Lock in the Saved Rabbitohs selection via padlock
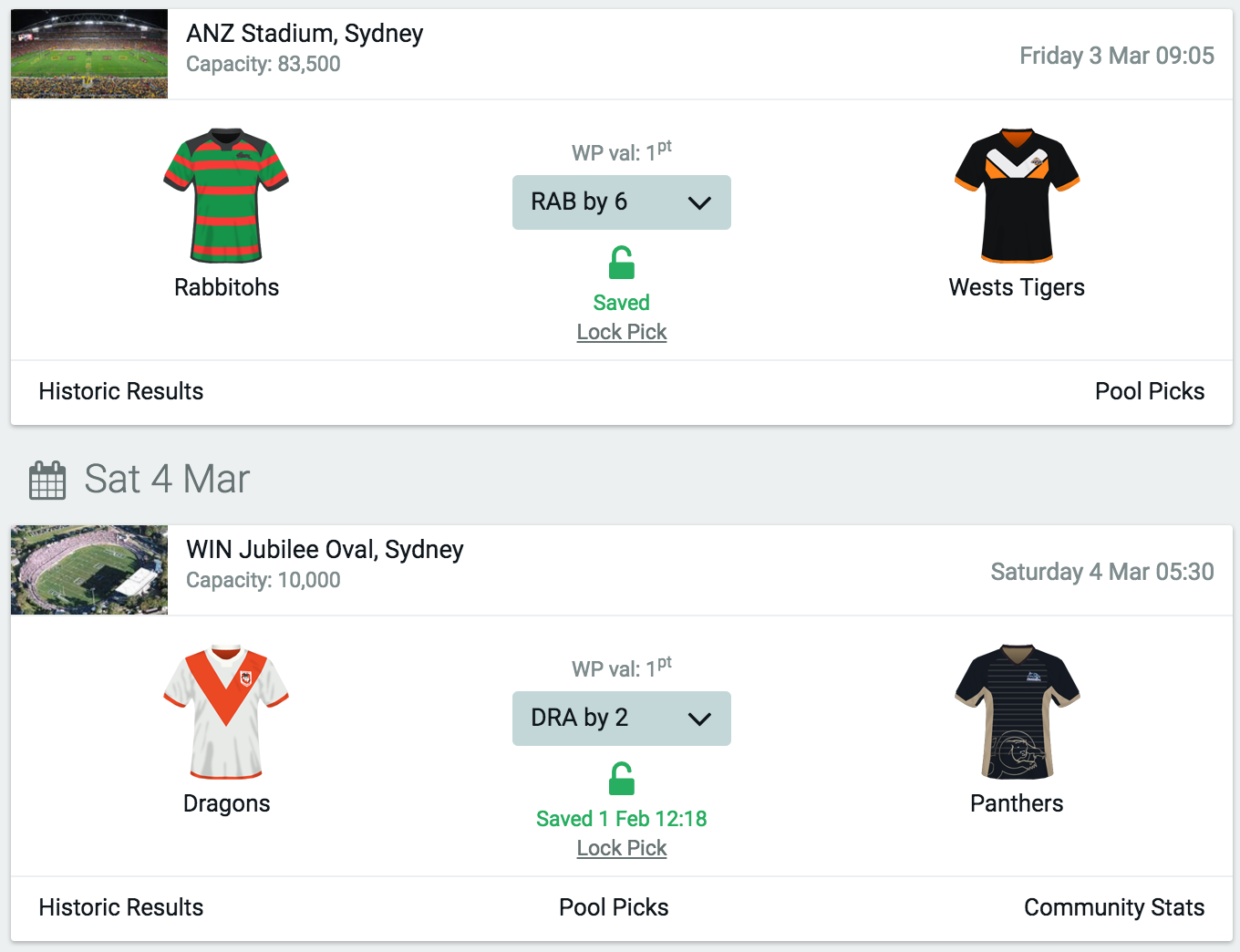1240x952 pixels. (x=621, y=263)
